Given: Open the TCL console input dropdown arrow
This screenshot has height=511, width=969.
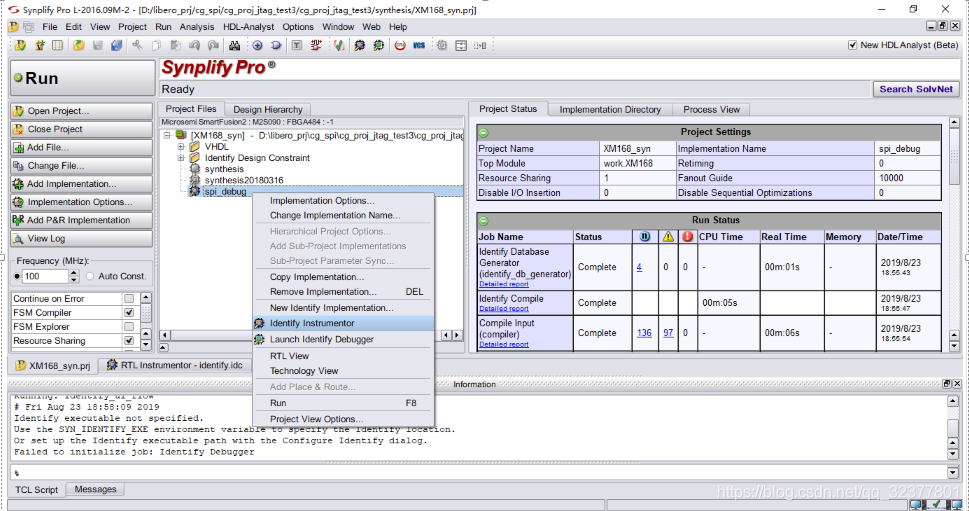Looking at the screenshot, I should tap(952, 473).
